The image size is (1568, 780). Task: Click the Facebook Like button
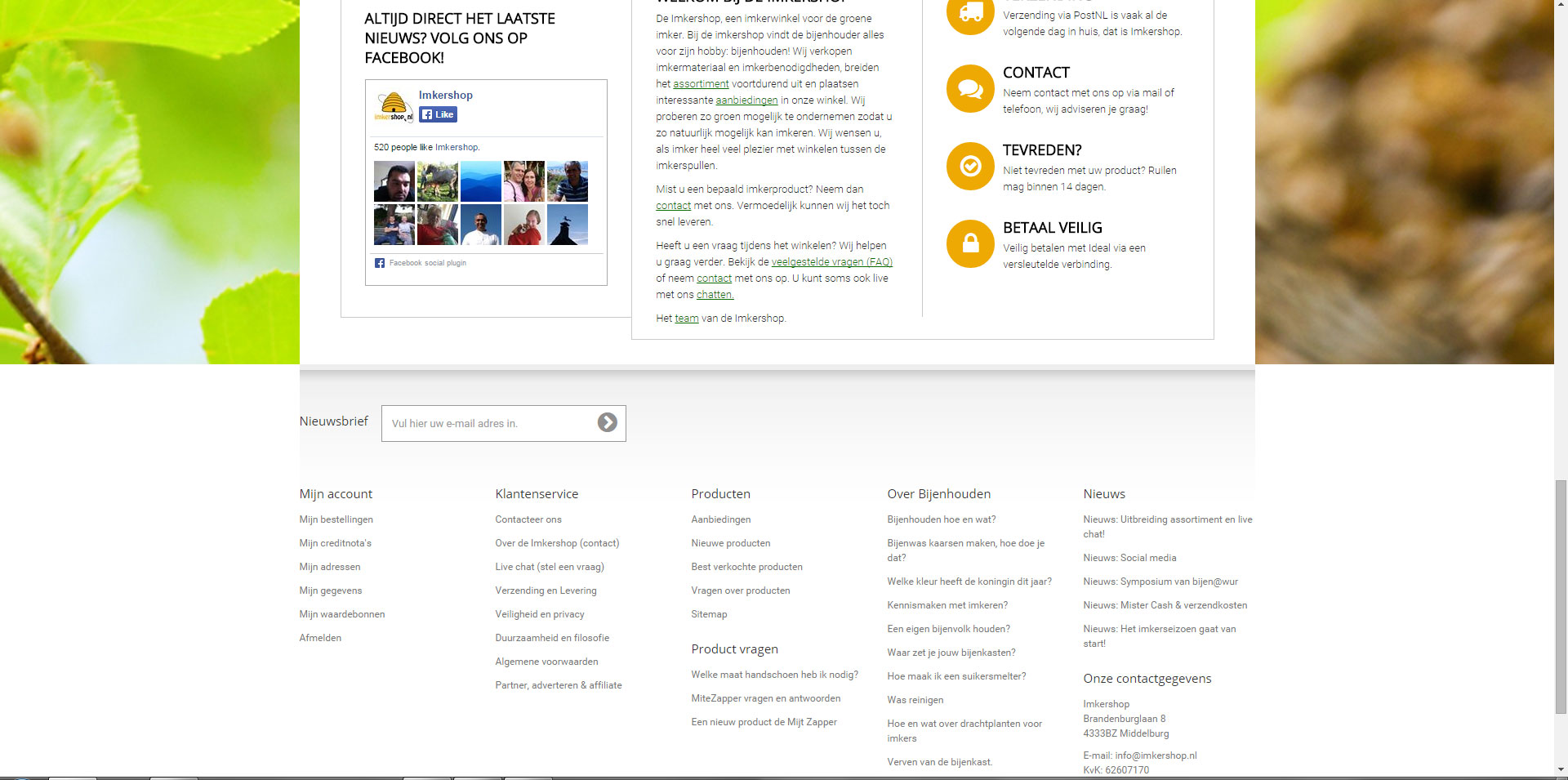(438, 114)
